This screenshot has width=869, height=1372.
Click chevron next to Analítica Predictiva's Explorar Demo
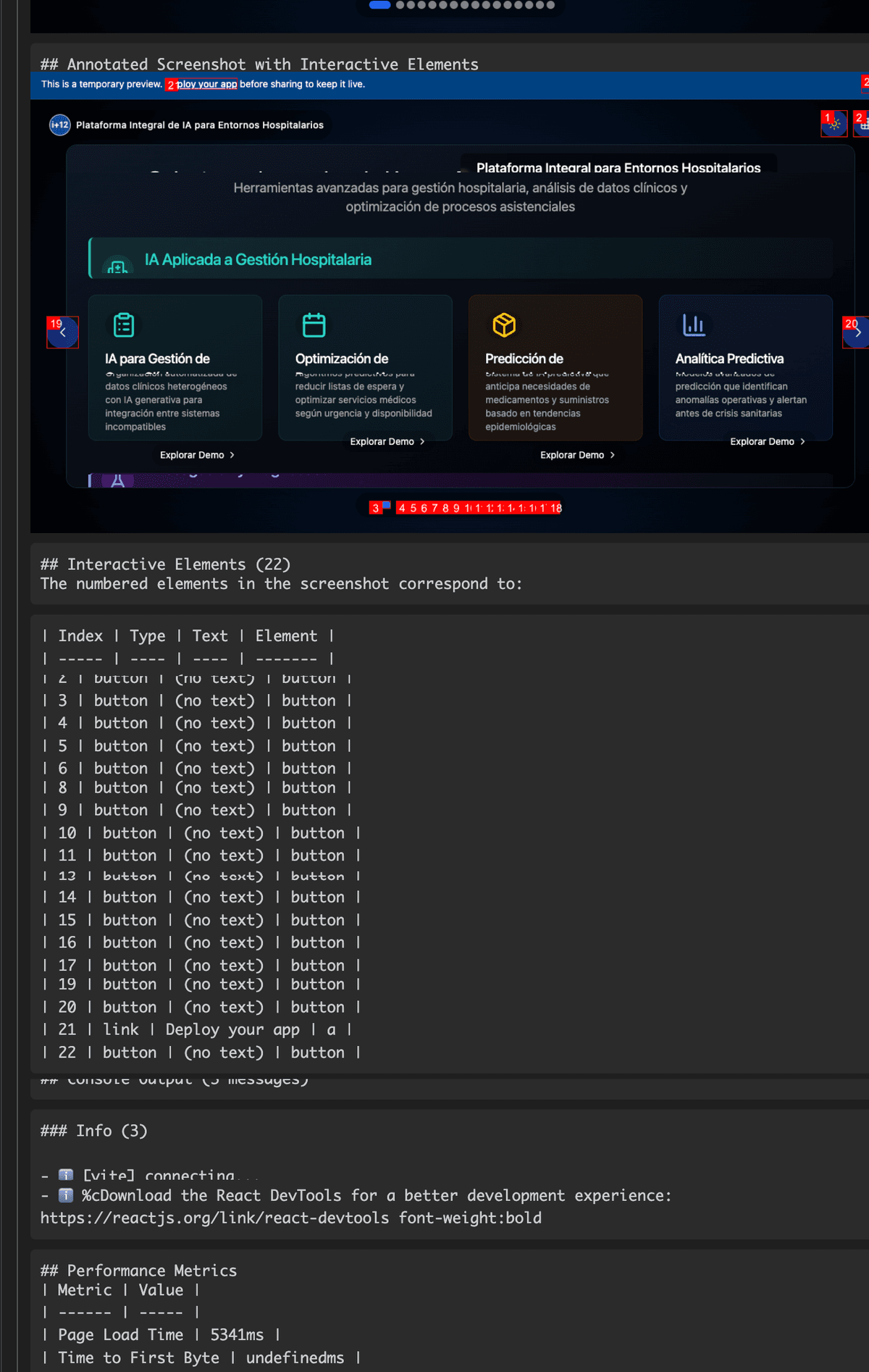802,441
